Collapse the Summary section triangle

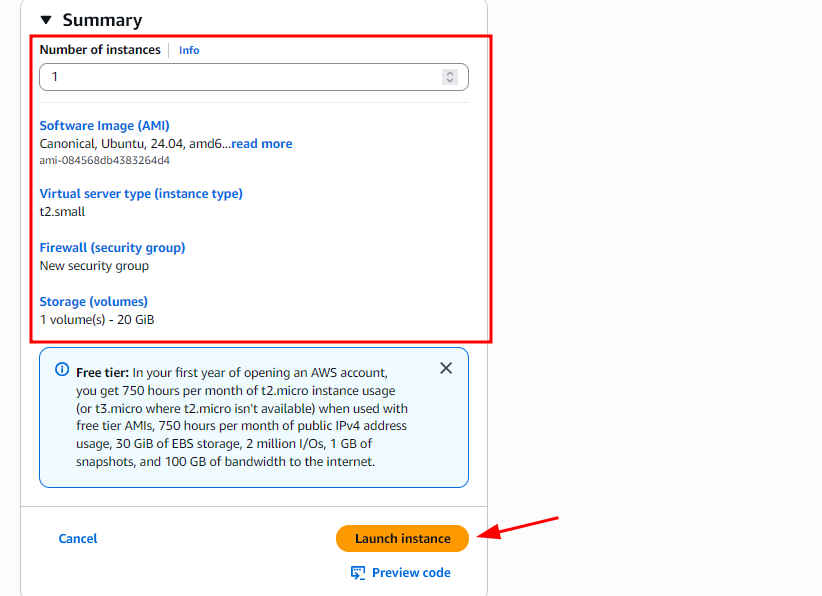tap(46, 20)
